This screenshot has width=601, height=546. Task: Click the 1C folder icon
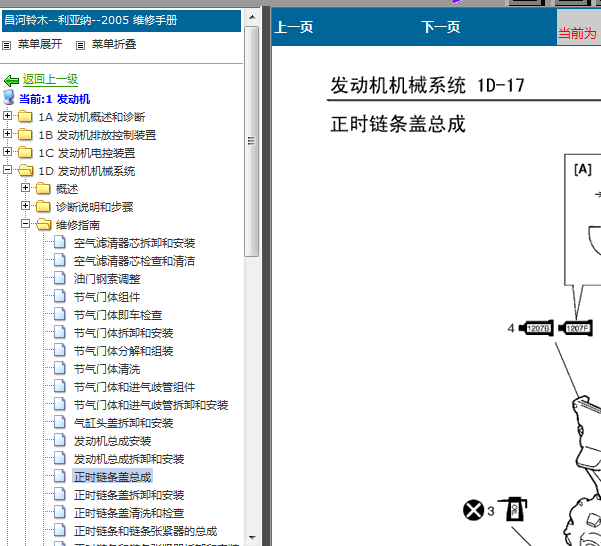pyautogui.click(x=25, y=152)
